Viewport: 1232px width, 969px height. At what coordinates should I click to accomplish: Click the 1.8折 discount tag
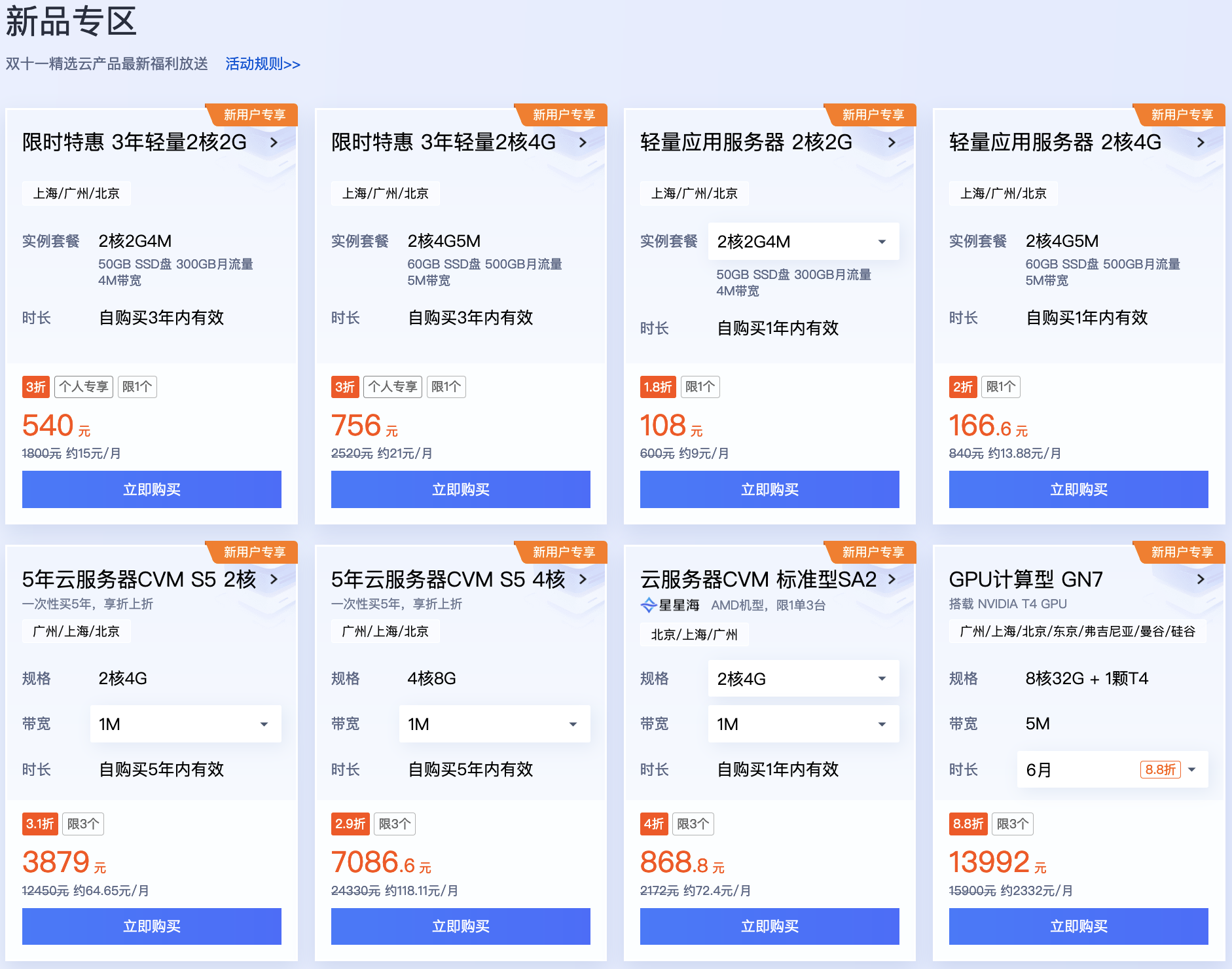(x=658, y=387)
